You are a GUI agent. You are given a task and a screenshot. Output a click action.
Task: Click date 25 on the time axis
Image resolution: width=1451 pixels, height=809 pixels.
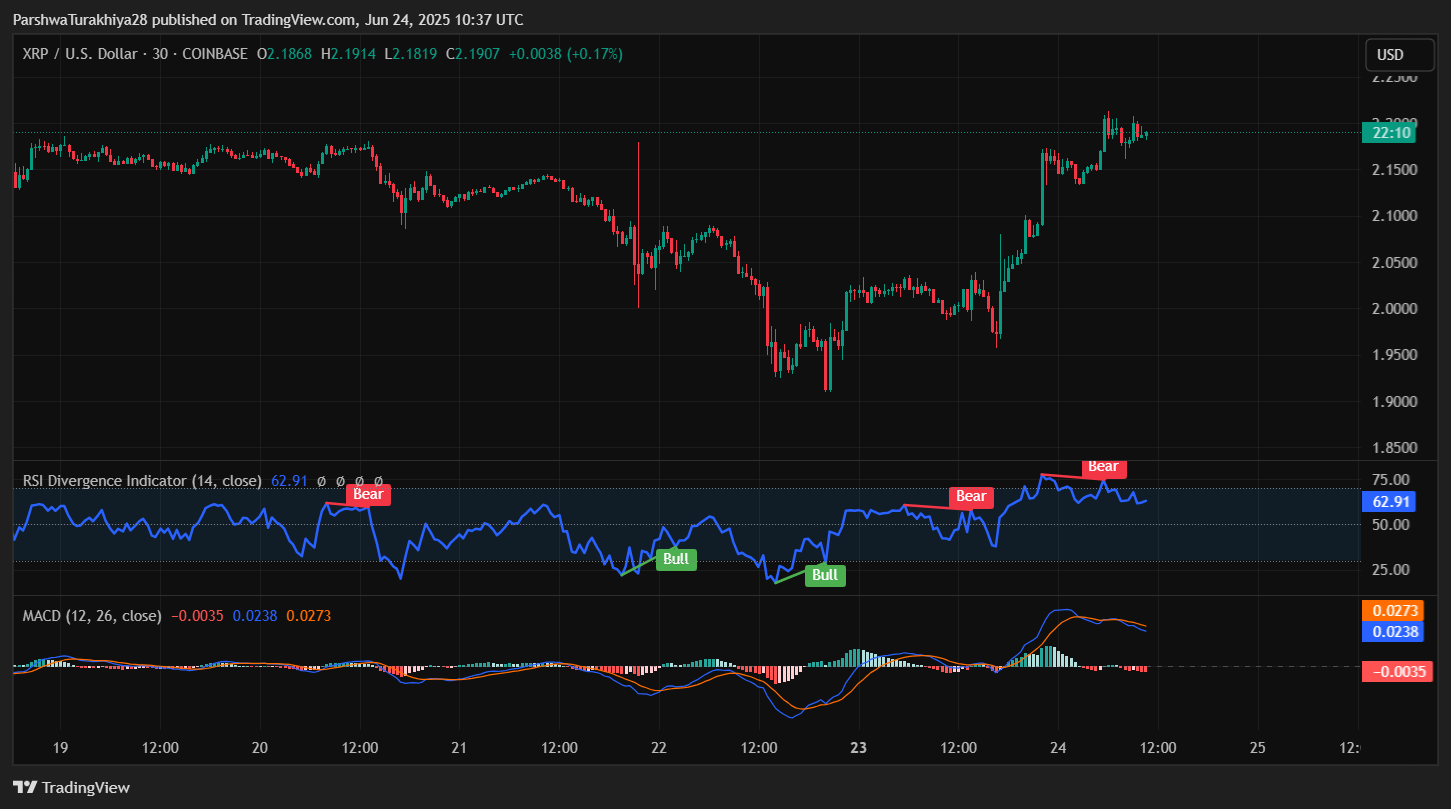point(1258,747)
